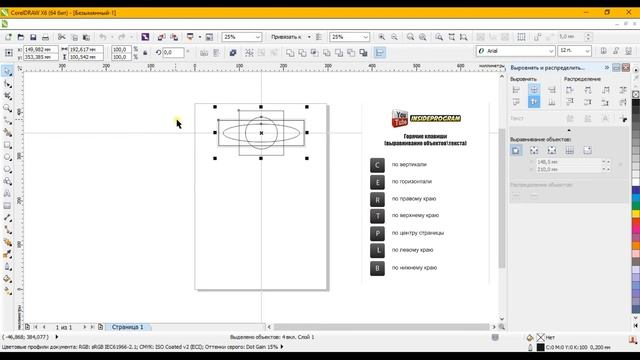The width and height of the screenshot is (640, 360).
Task: Select the Ellipse tool in the toolbox
Action: pos(7,157)
